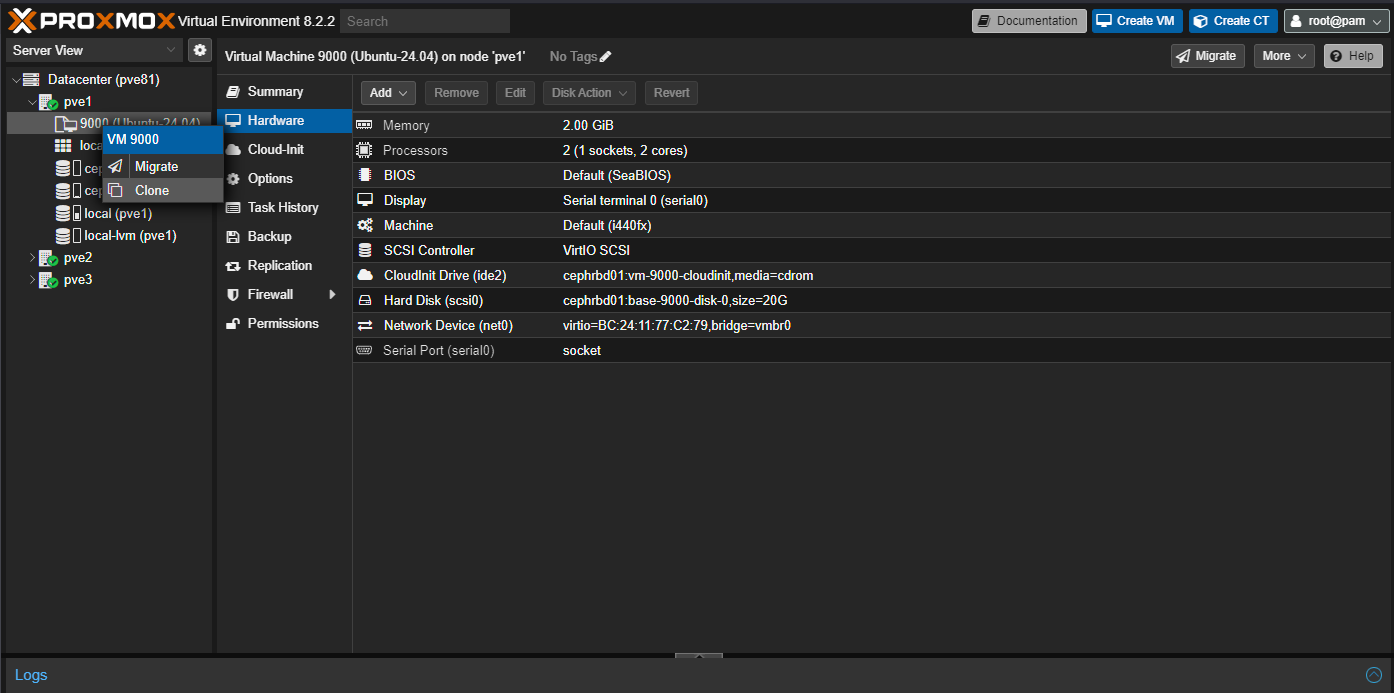The height and width of the screenshot is (693, 1394).
Task: Click the No Tags label
Action: [x=573, y=57]
